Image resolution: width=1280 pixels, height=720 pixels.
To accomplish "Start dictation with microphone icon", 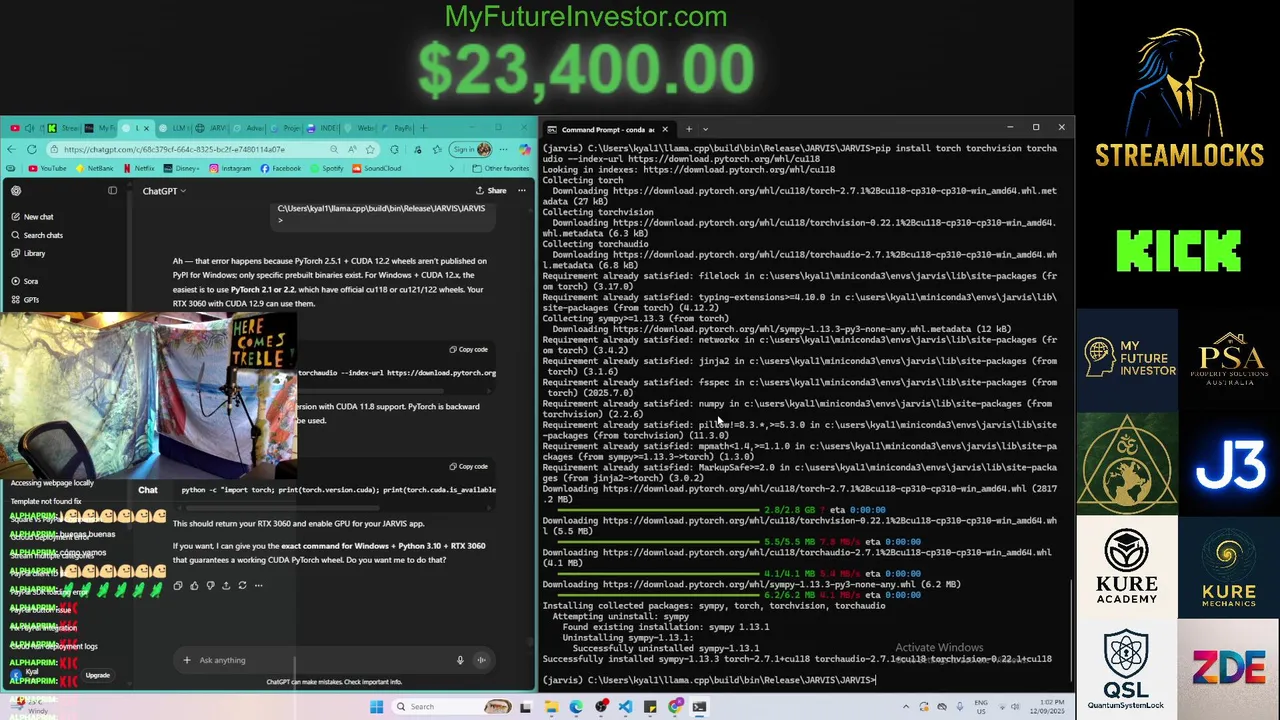I will [x=460, y=660].
